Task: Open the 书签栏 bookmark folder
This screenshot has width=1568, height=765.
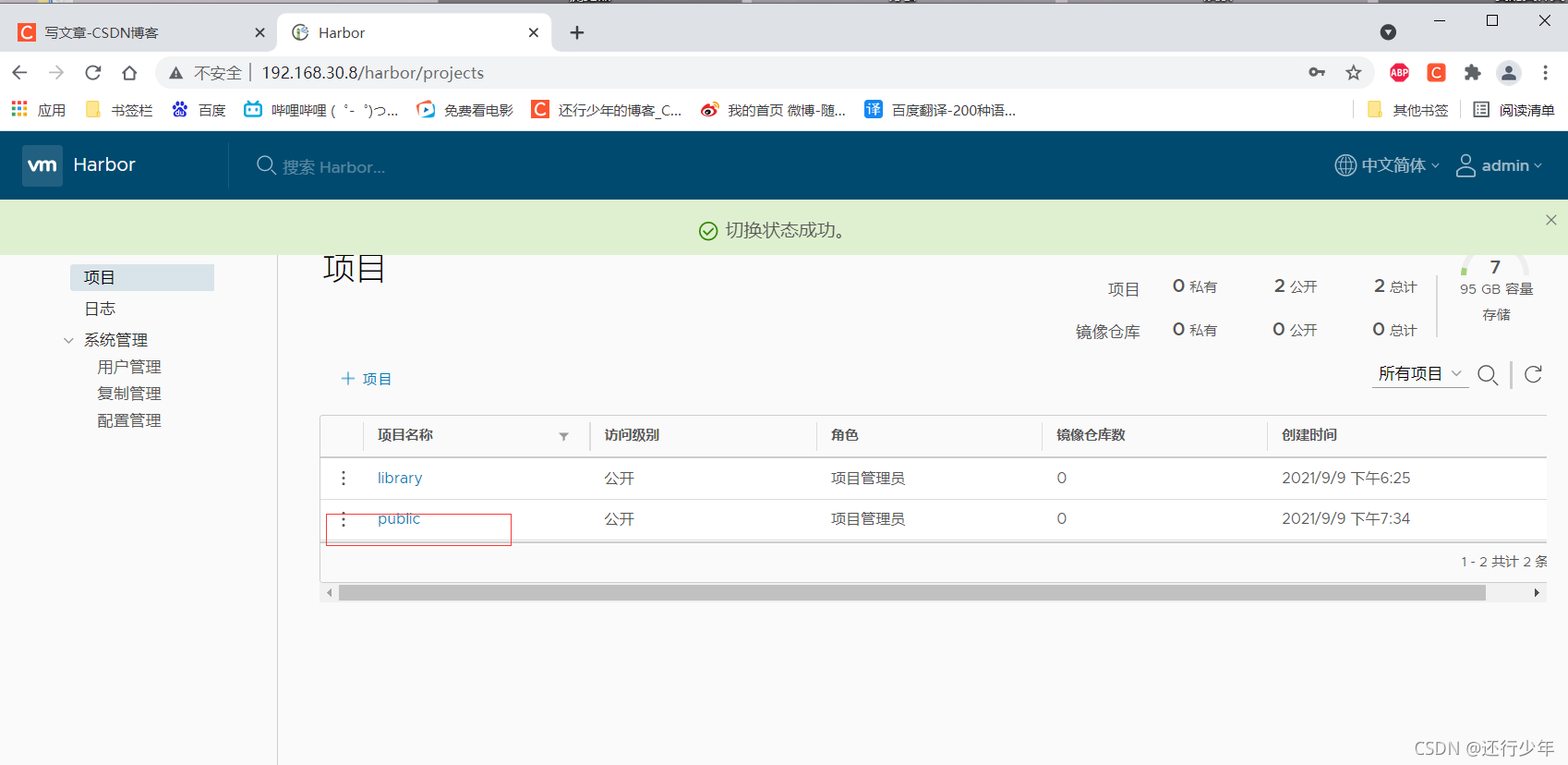Action: 119,110
